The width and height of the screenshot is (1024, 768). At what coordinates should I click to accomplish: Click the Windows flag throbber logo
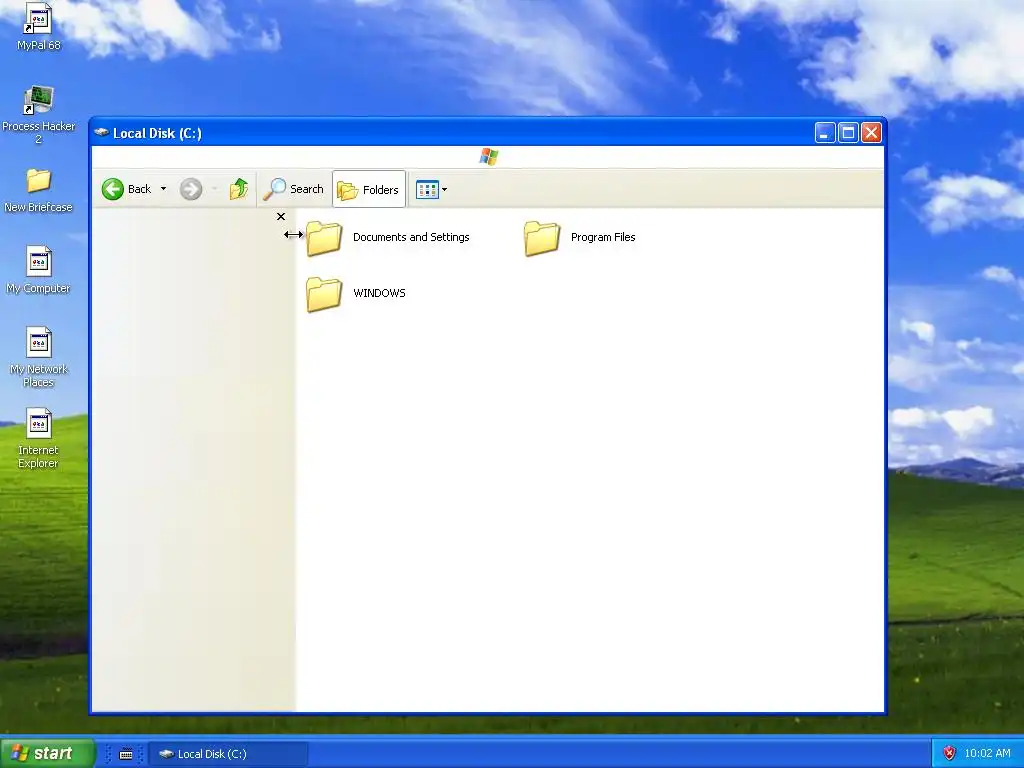(488, 157)
